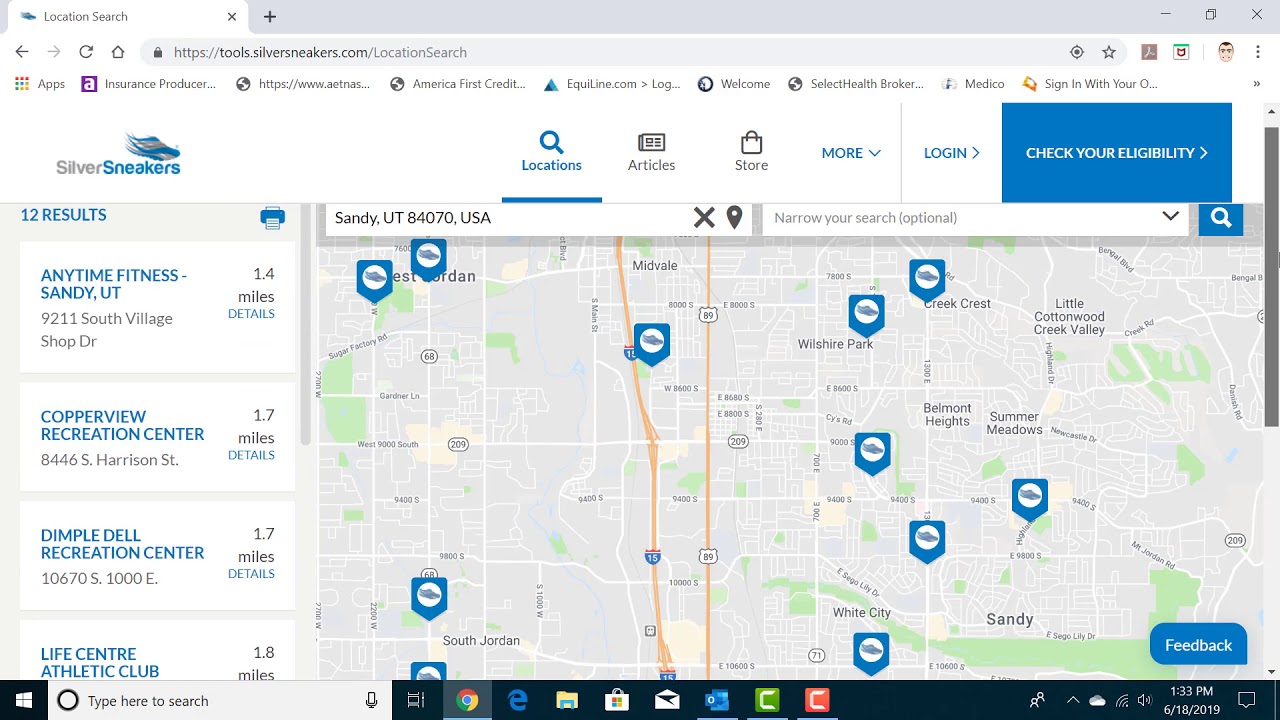
Task: Open Insurance Producer bookmark
Action: 148,84
